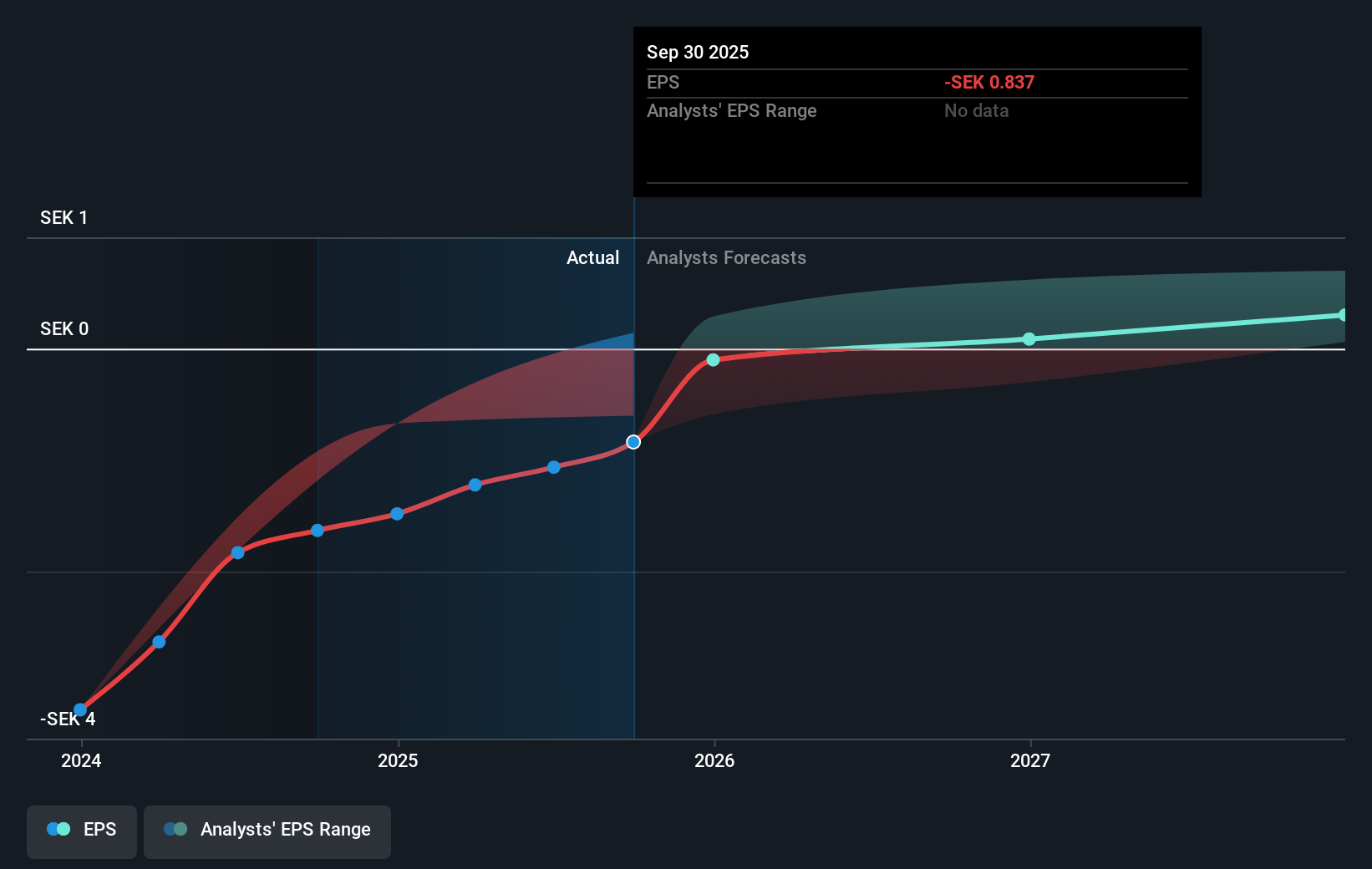Click the 2025 axis label
1372x869 pixels.
click(x=398, y=760)
